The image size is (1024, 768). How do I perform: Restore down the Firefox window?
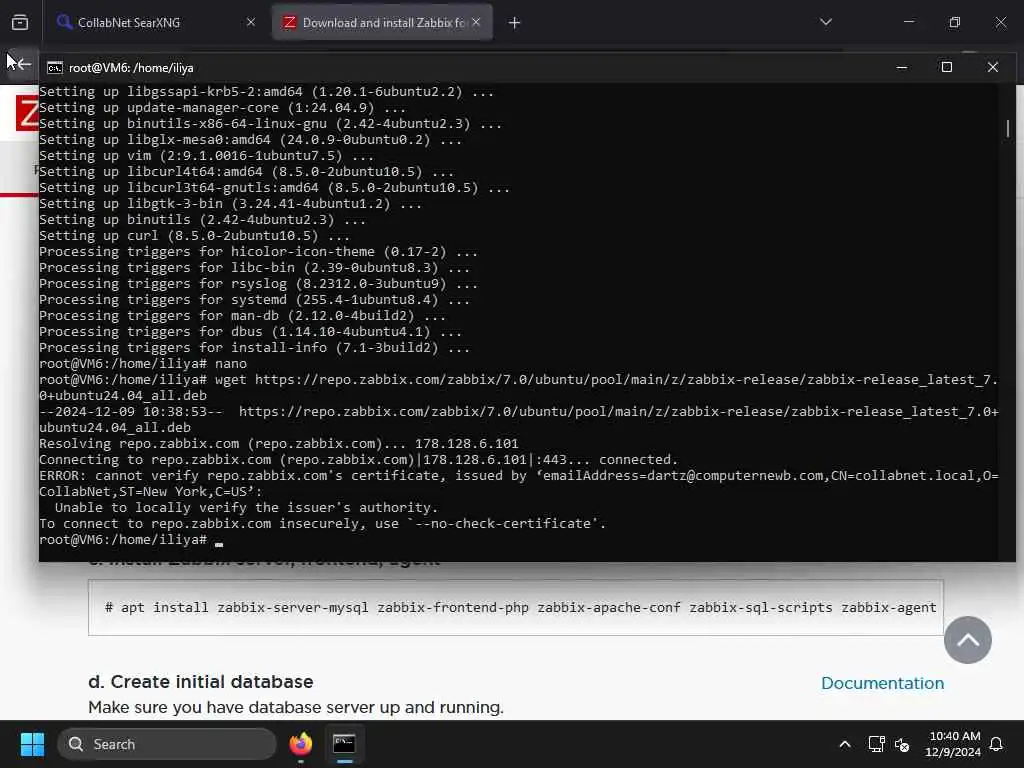pyautogui.click(x=955, y=22)
